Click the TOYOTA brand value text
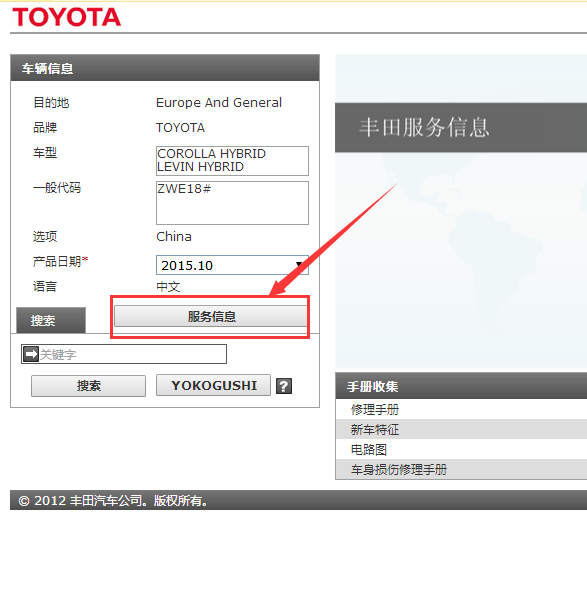This screenshot has width=587, height=591. pos(180,128)
